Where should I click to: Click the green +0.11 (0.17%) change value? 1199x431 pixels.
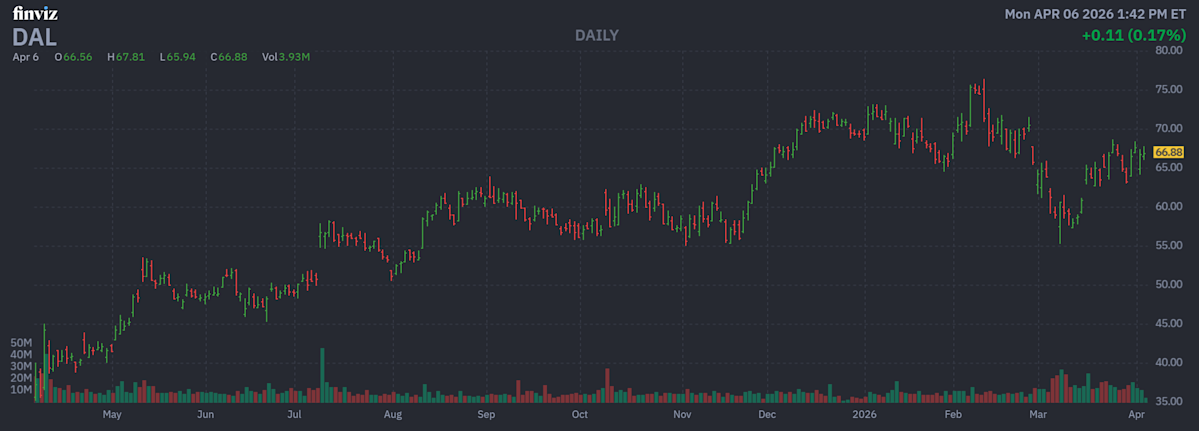pos(1133,35)
